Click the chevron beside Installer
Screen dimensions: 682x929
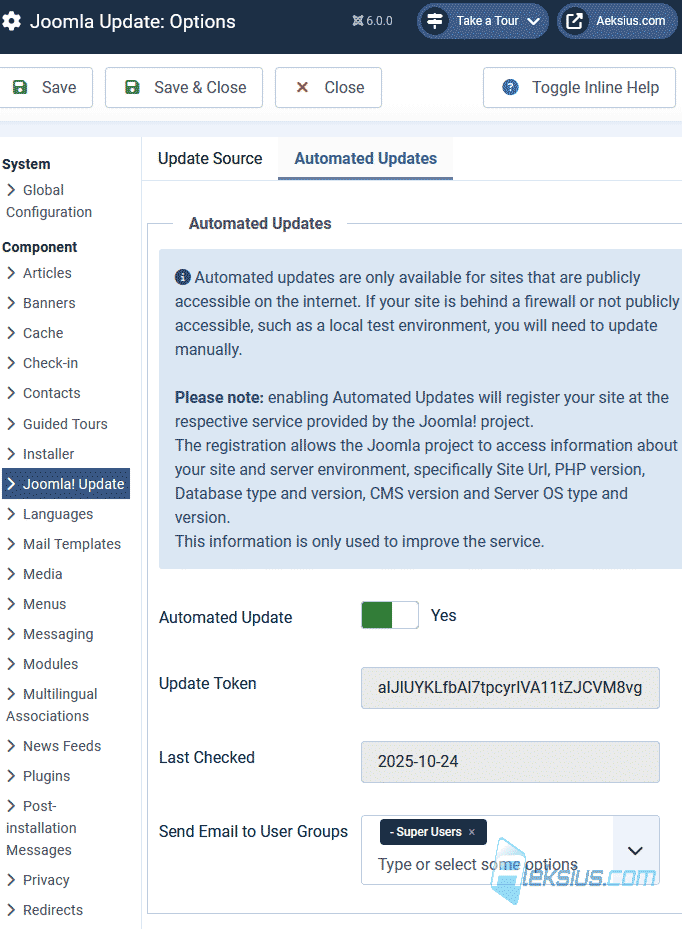tap(11, 454)
